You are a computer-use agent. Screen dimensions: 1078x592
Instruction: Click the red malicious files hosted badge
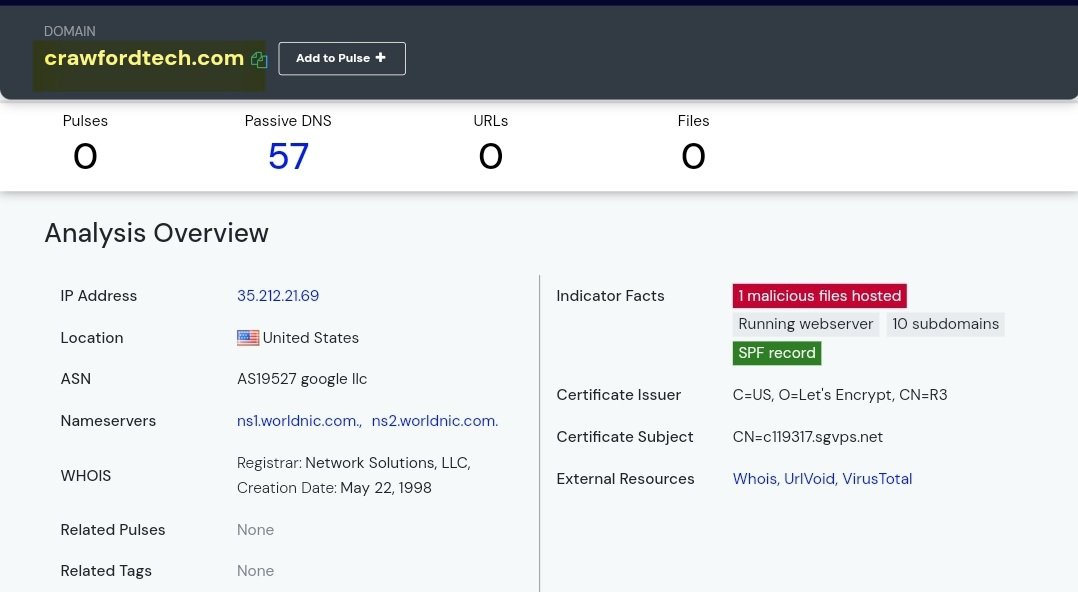[x=819, y=296]
